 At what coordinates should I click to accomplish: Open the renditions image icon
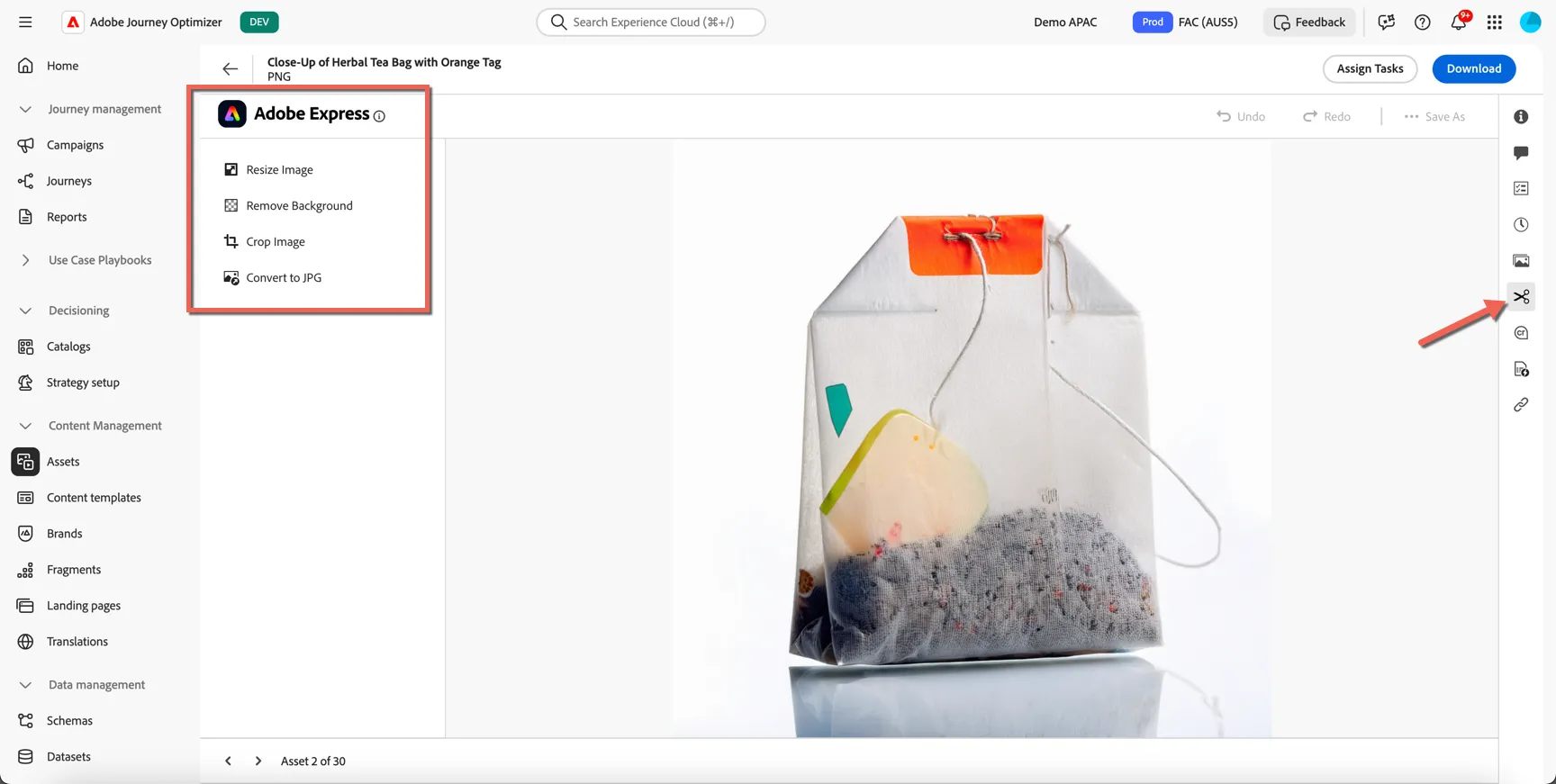coord(1521,261)
